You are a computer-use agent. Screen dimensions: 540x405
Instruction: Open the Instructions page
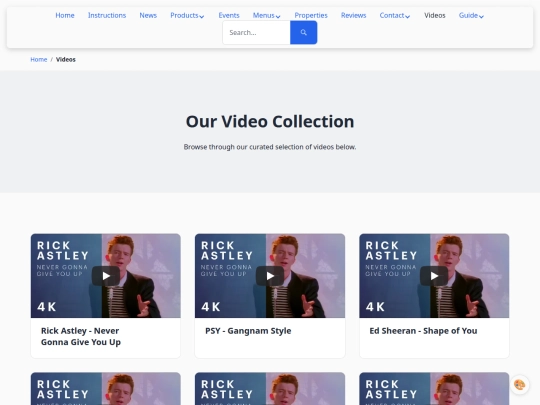tap(107, 15)
